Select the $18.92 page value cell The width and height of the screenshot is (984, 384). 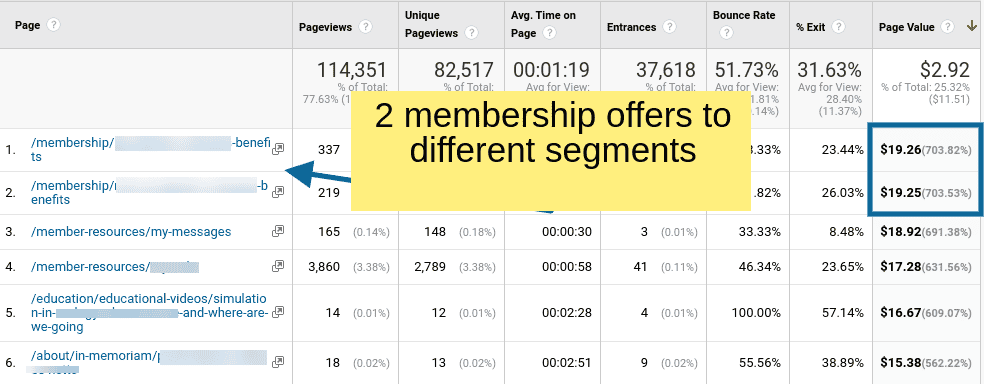926,232
